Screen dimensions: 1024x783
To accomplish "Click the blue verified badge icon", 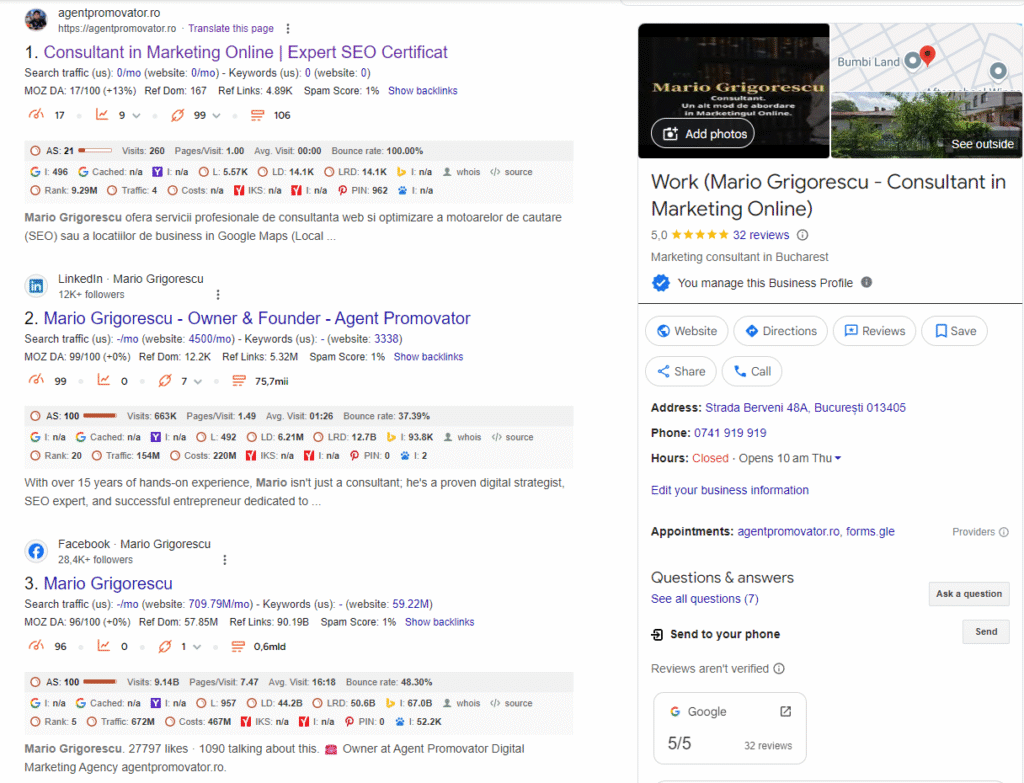I will (x=661, y=283).
